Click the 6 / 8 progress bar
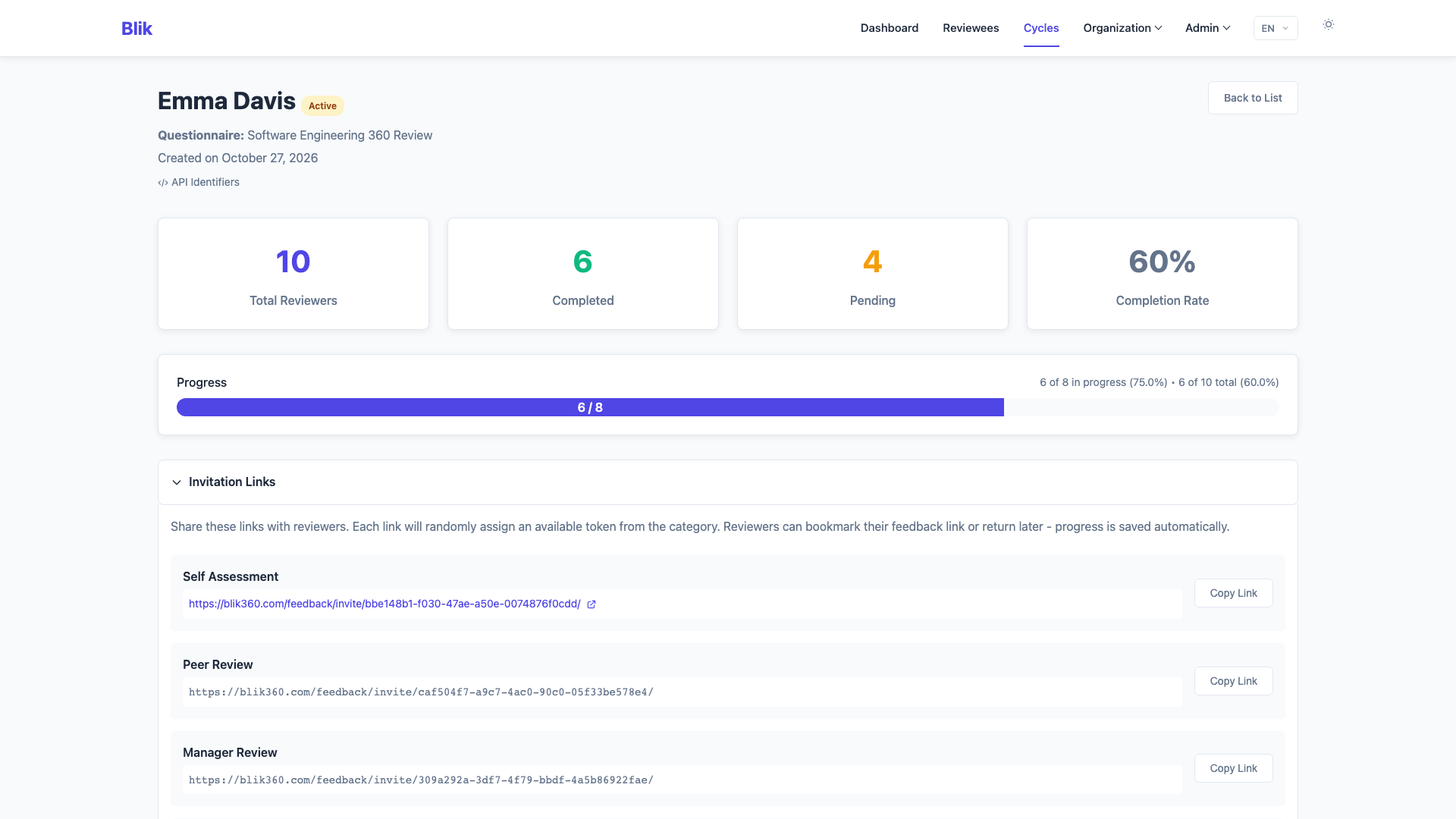 point(728,407)
